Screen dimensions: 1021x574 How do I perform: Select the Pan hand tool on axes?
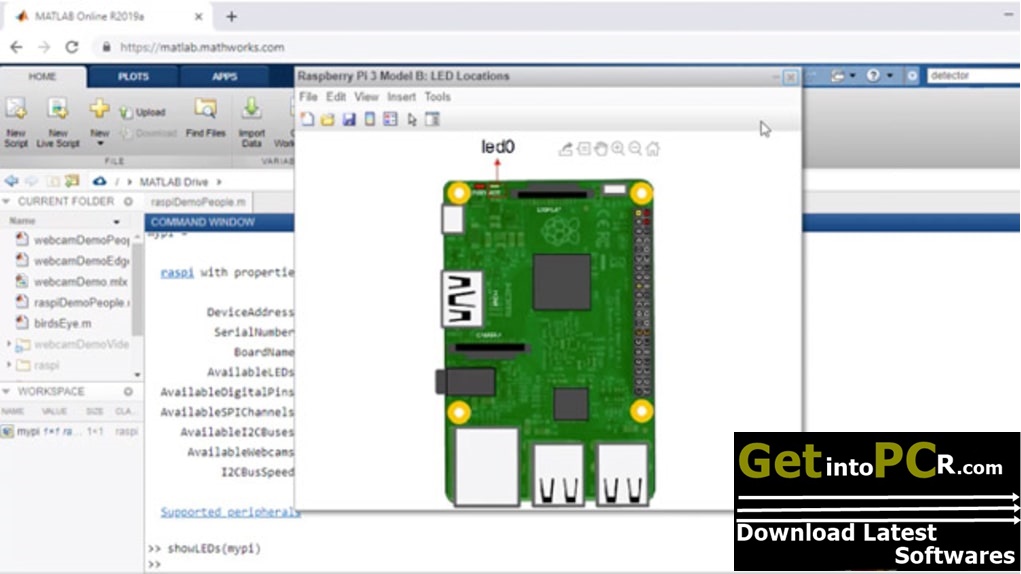click(x=600, y=149)
